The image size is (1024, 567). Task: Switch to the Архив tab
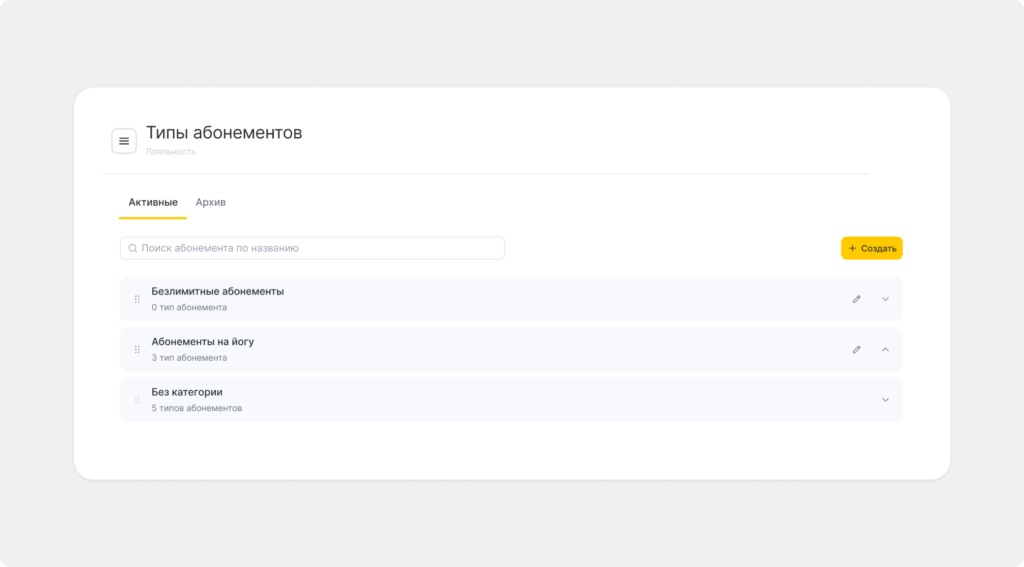click(x=210, y=202)
